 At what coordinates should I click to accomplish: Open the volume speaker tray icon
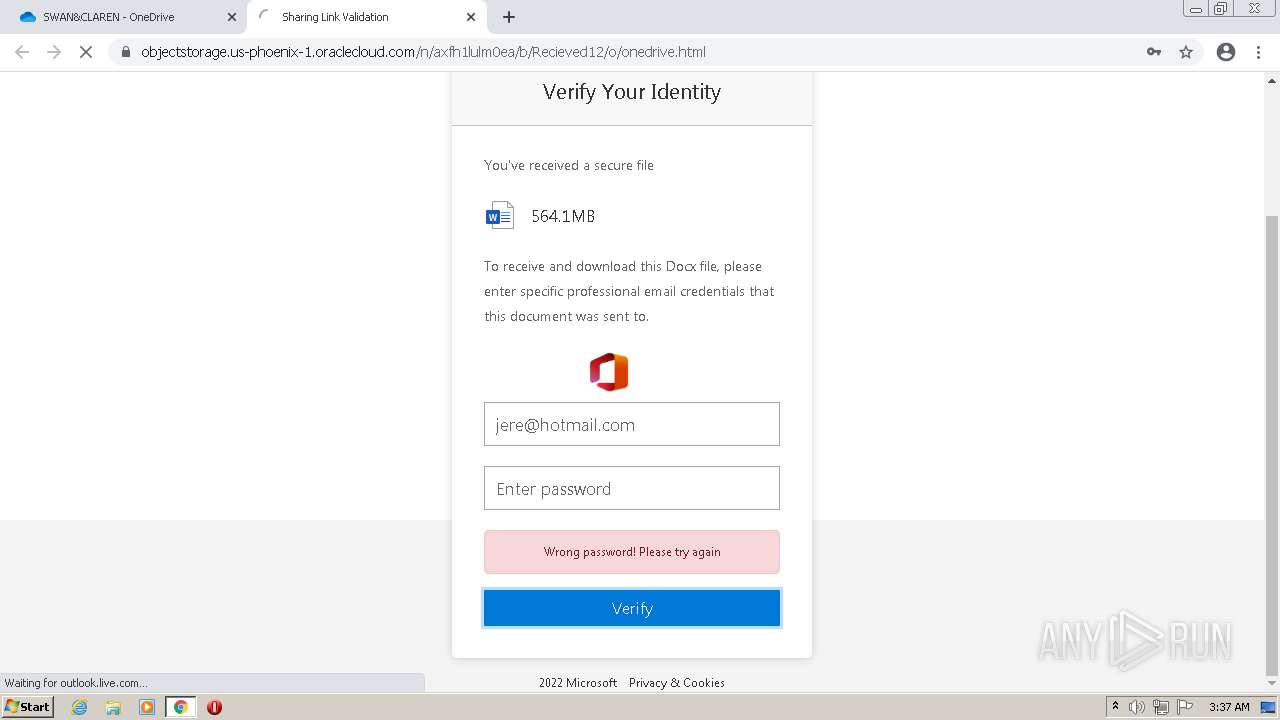[x=1137, y=707]
